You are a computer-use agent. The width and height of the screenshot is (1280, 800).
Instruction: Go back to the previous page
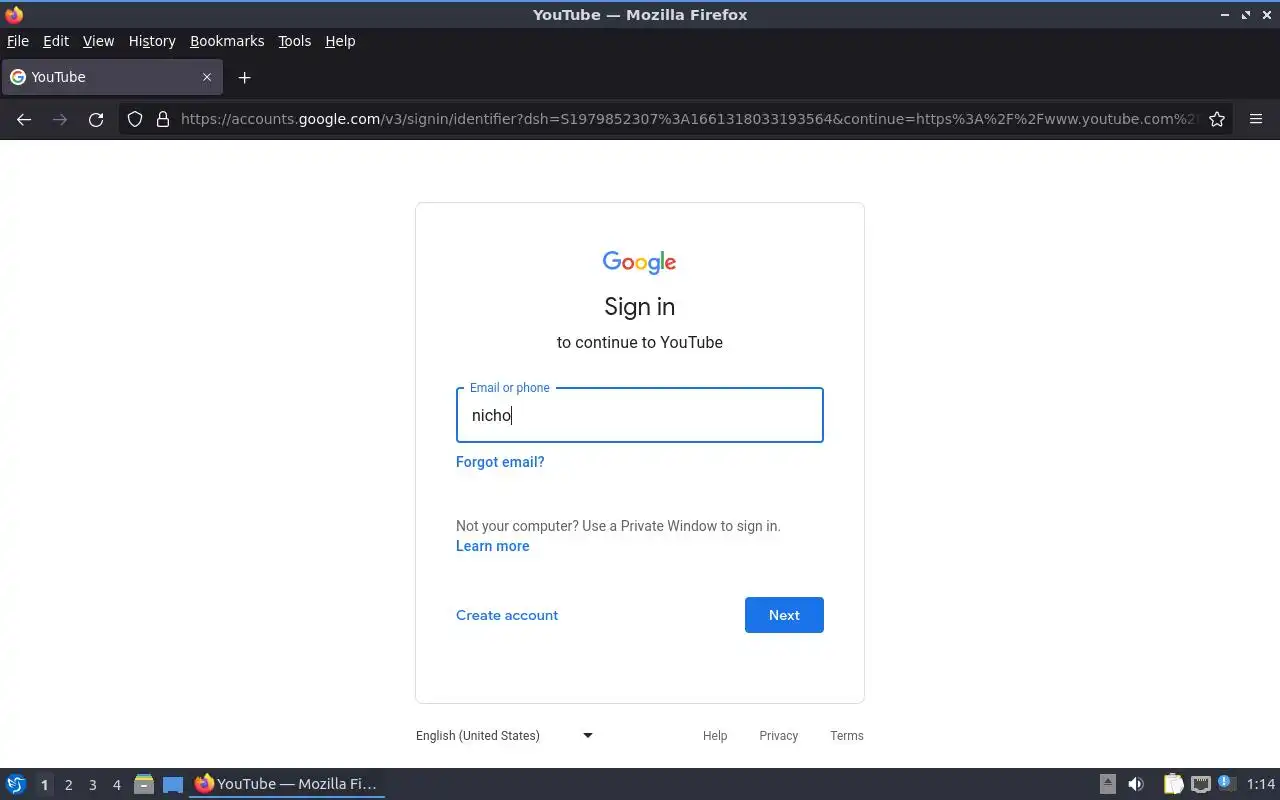coord(24,119)
